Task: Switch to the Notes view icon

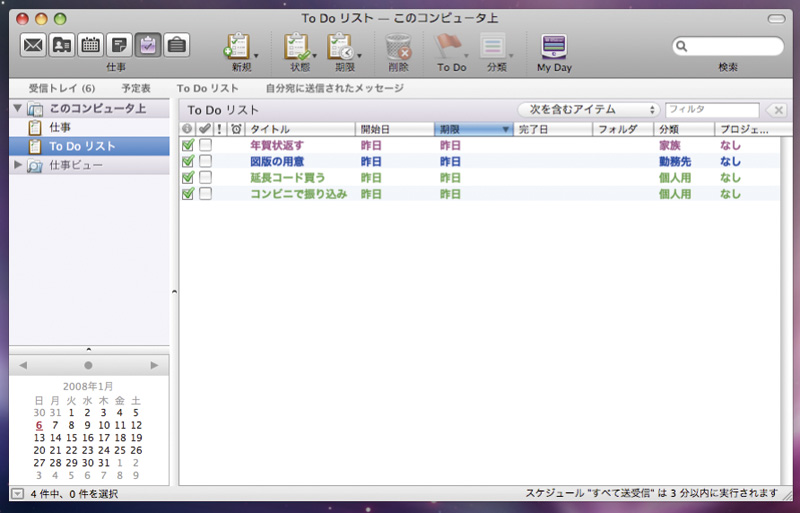Action: pyautogui.click(x=119, y=44)
